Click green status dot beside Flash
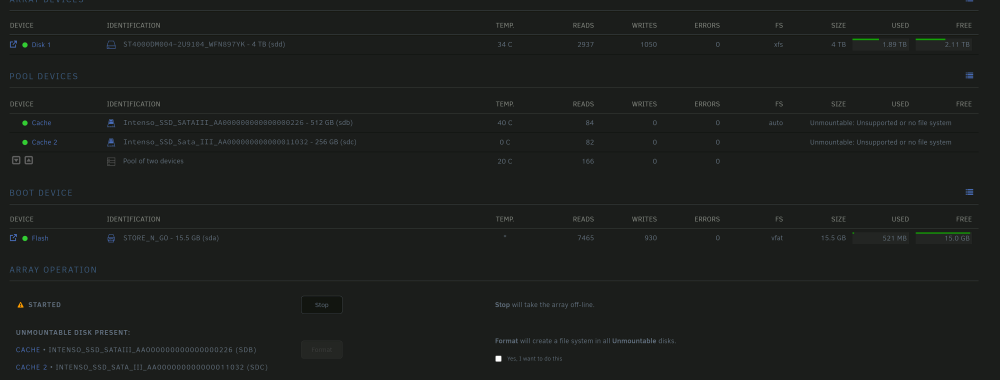 [25, 238]
